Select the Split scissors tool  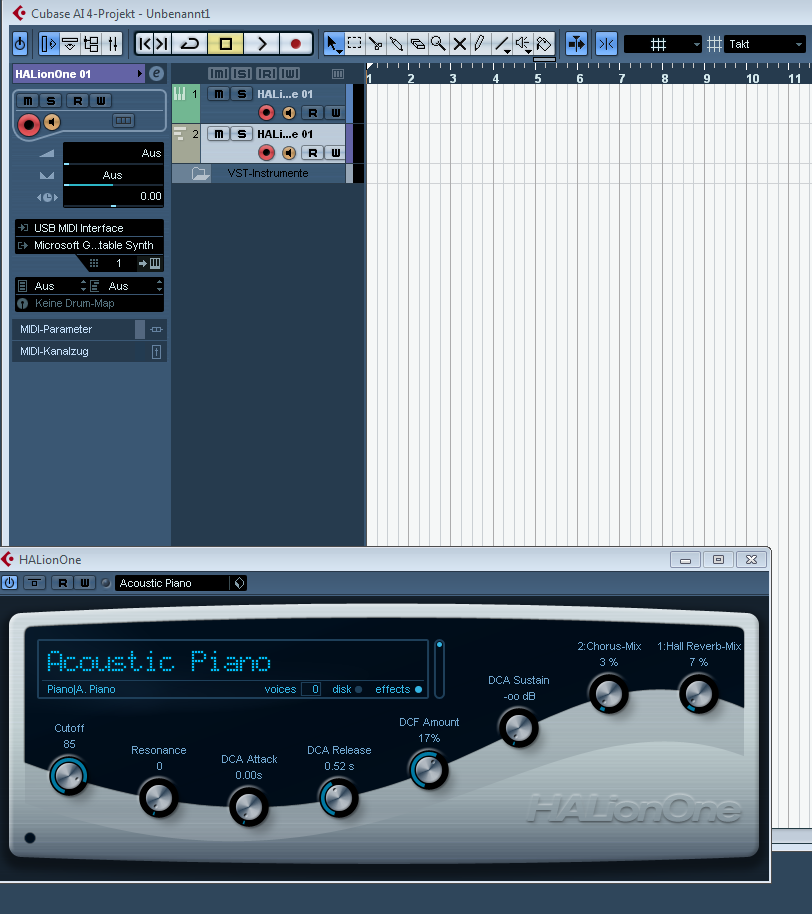click(x=376, y=44)
